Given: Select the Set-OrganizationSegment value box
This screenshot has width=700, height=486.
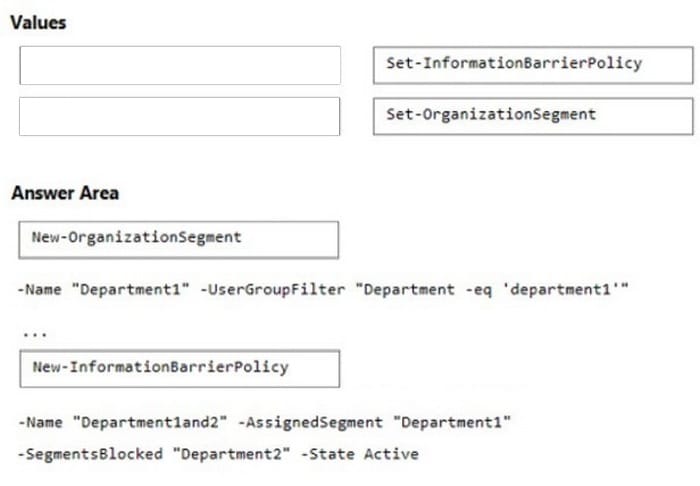Looking at the screenshot, I should coord(533,116).
